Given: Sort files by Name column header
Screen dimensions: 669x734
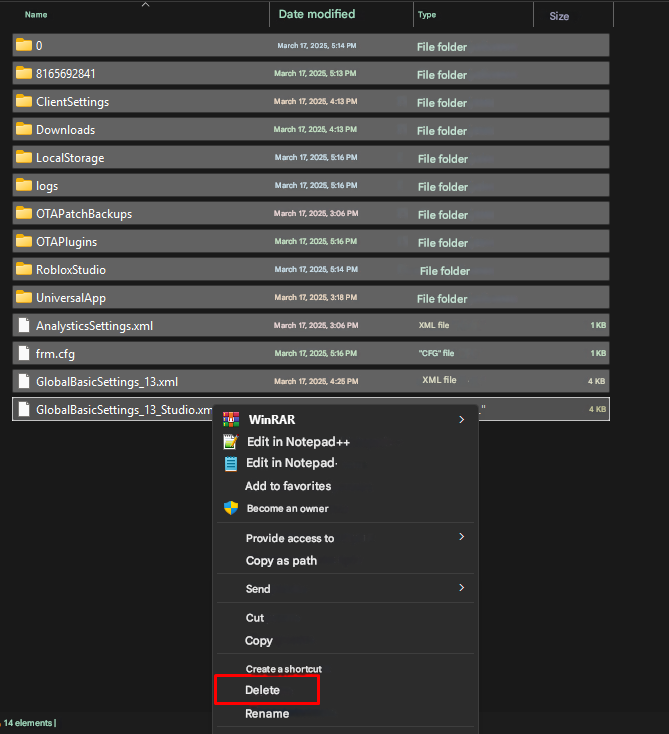Looking at the screenshot, I should click(36, 15).
